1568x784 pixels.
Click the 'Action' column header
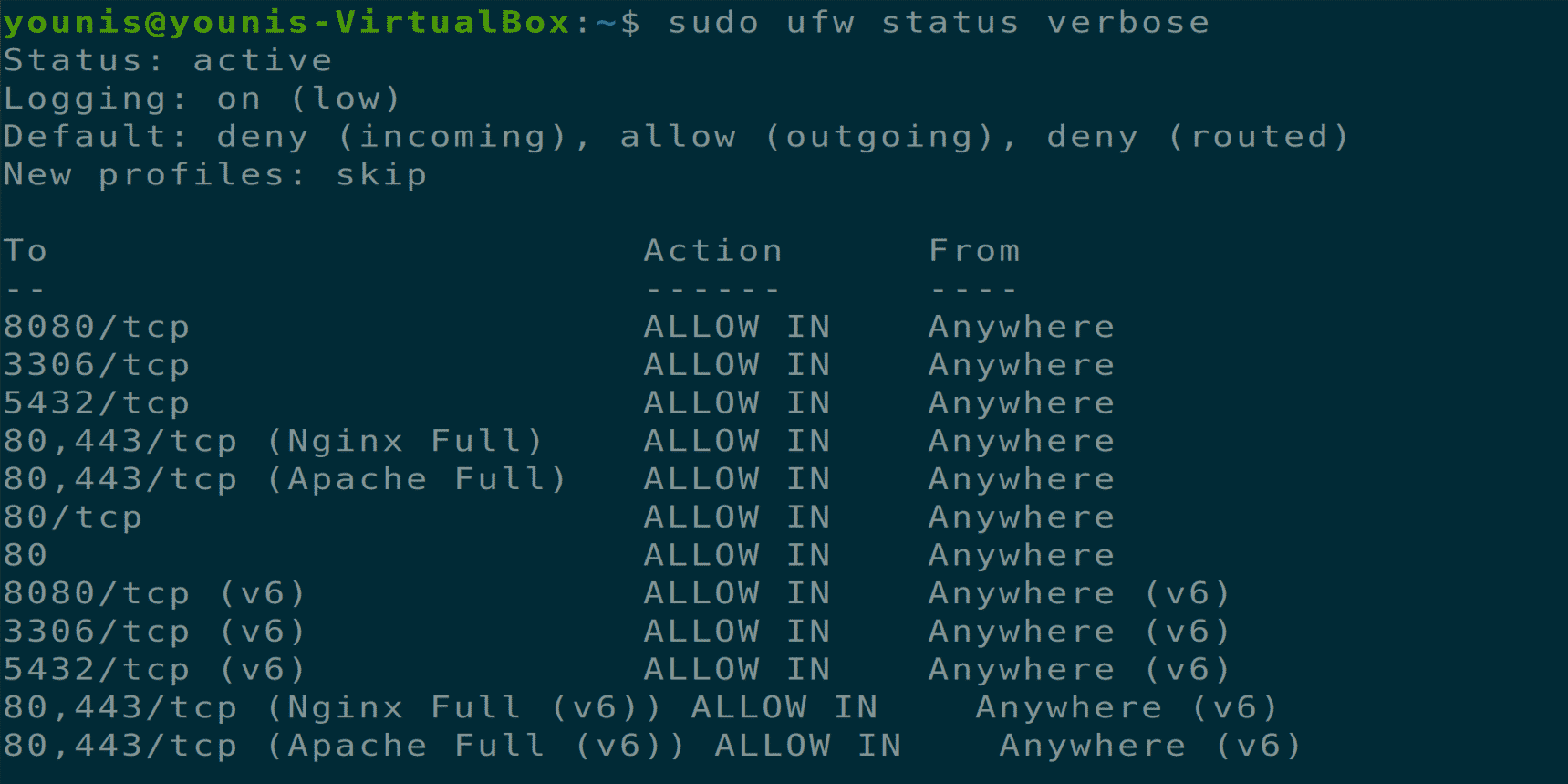pyautogui.click(x=712, y=250)
